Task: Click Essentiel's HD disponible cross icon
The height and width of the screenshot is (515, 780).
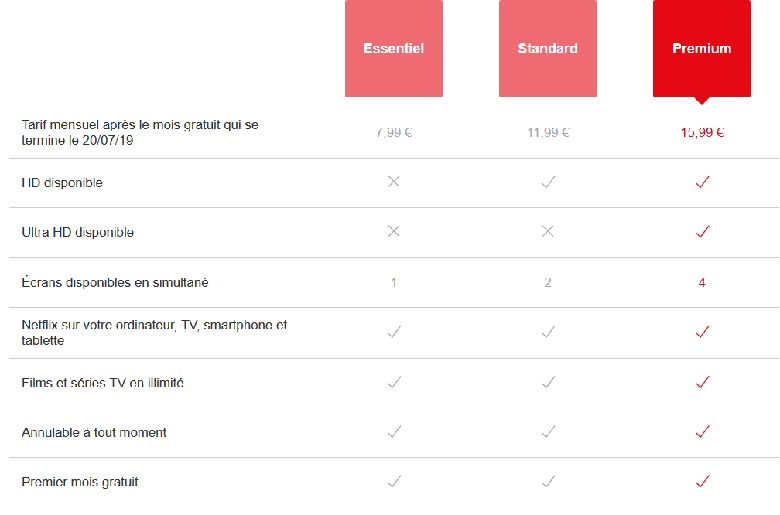Action: tap(394, 182)
